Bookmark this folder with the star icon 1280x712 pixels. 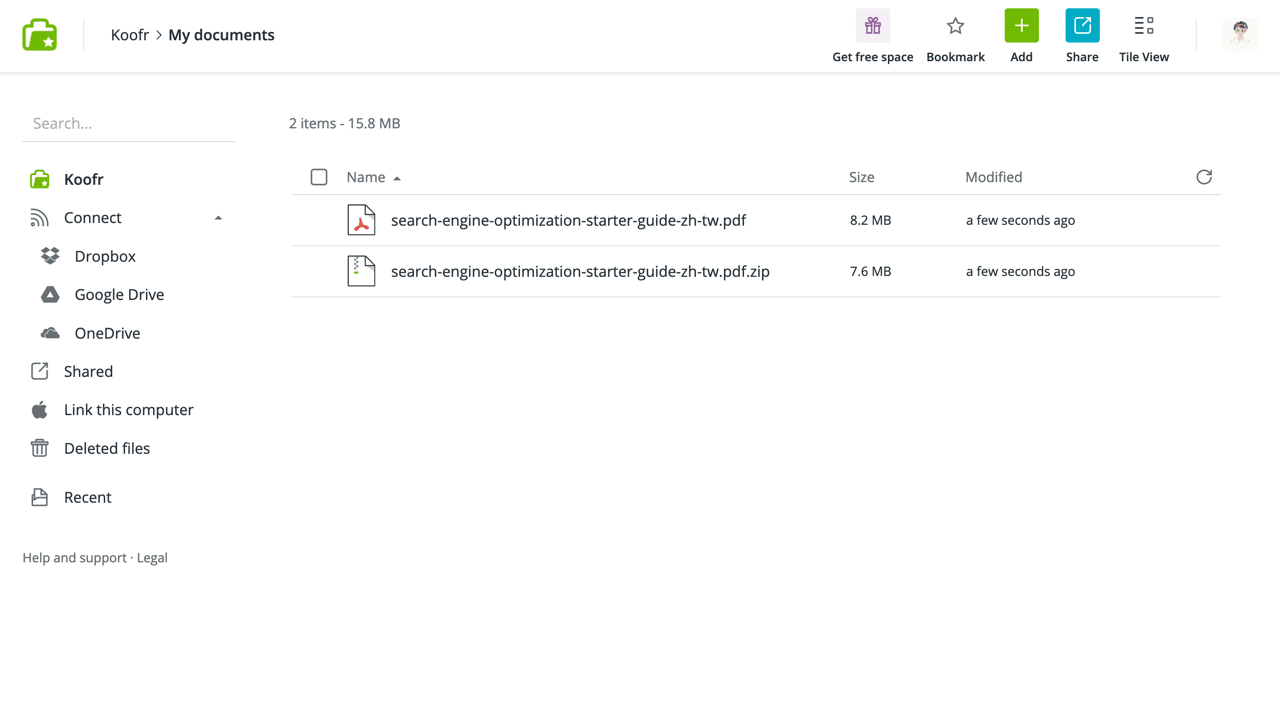[955, 27]
